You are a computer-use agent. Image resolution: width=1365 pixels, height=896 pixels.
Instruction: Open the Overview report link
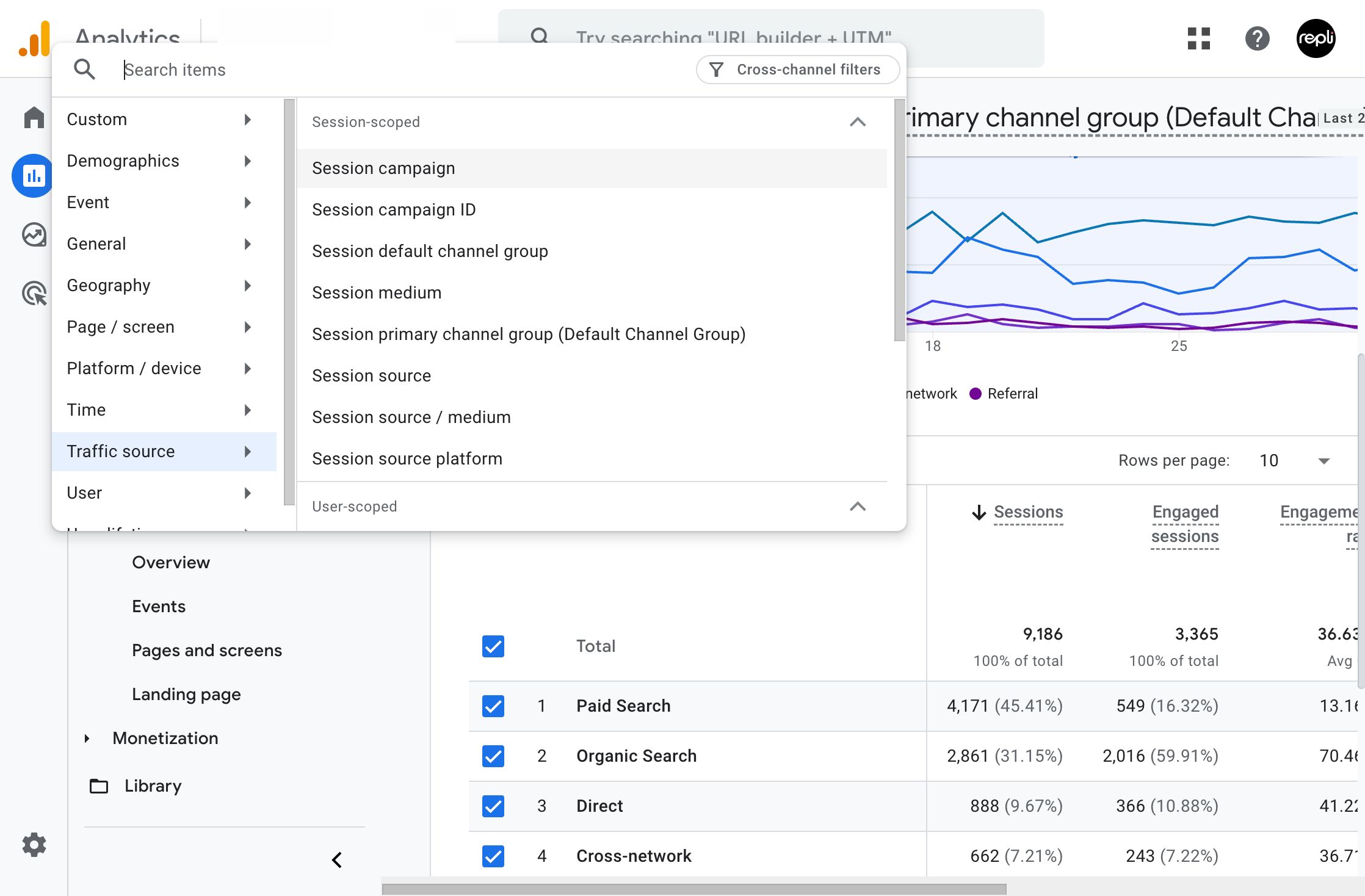pyautogui.click(x=171, y=563)
